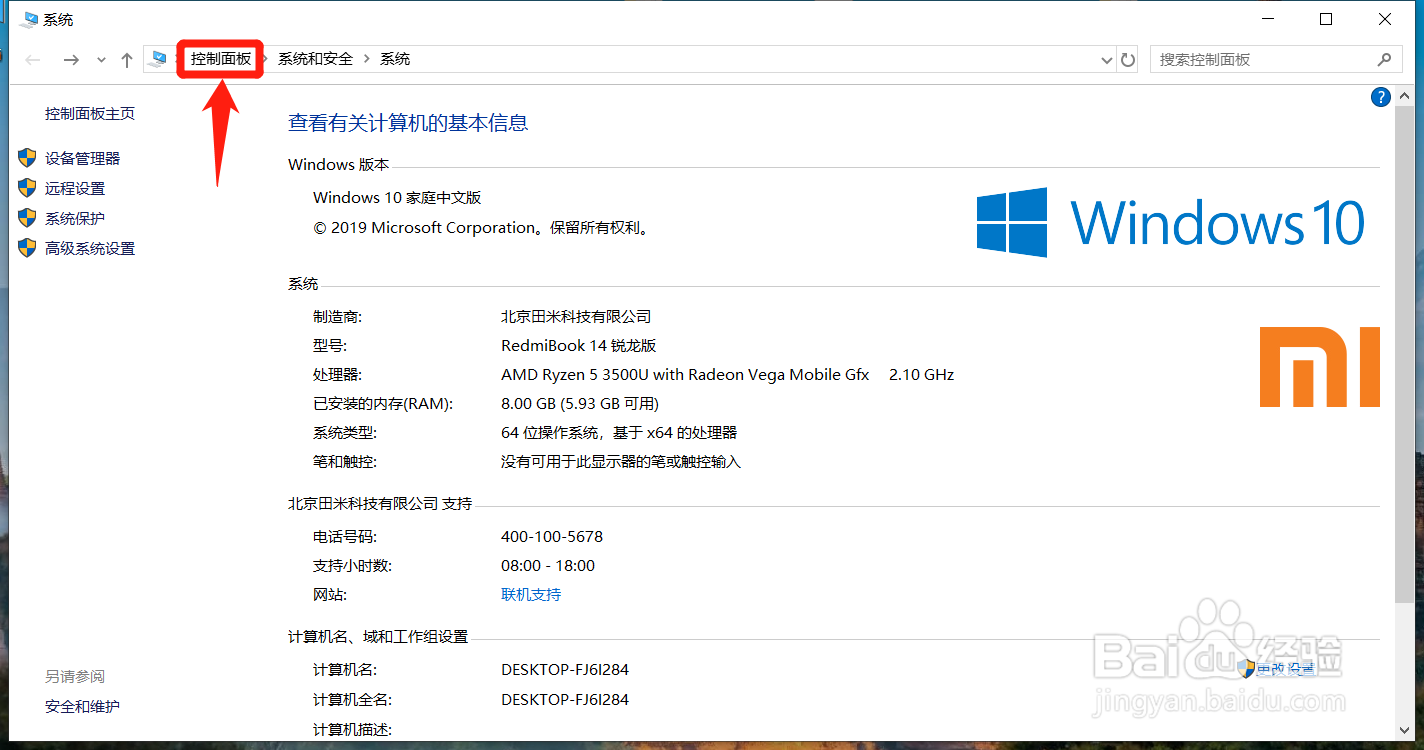This screenshot has width=1424, height=750.
Task: Click the window's system icon in title bar
Action: pyautogui.click(x=28, y=19)
